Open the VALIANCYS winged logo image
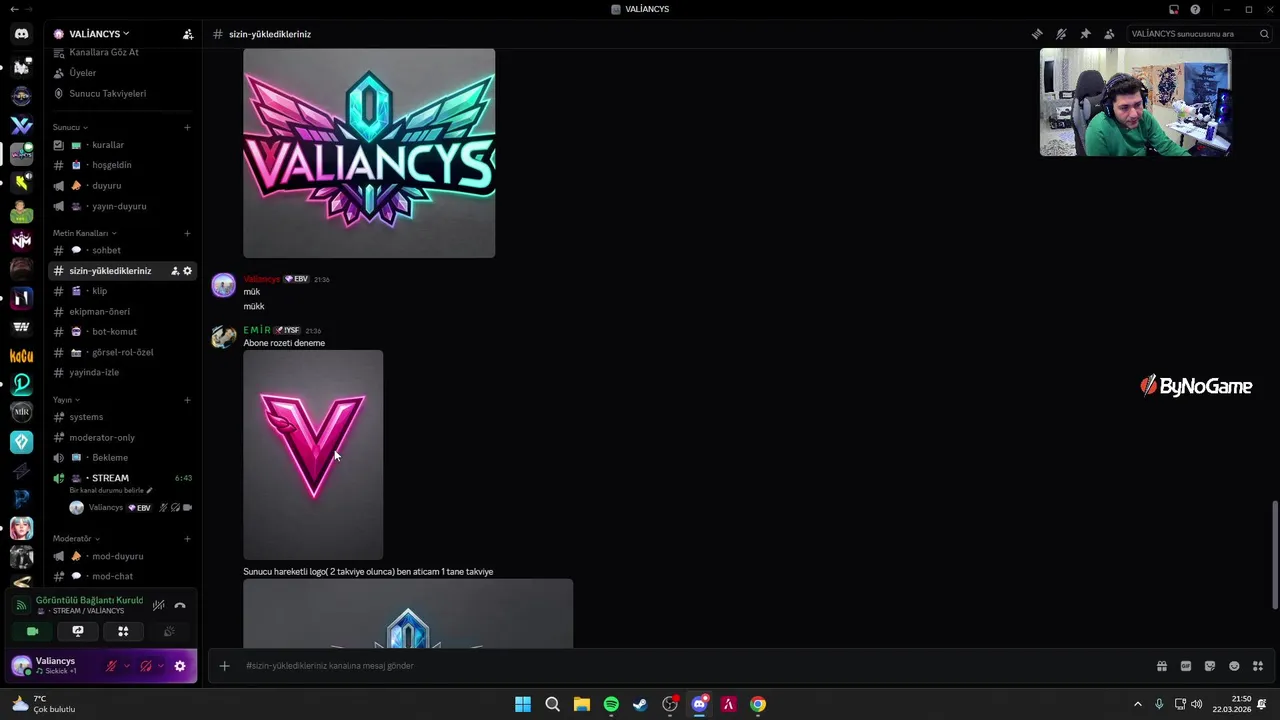This screenshot has height=720, width=1280. click(x=369, y=153)
